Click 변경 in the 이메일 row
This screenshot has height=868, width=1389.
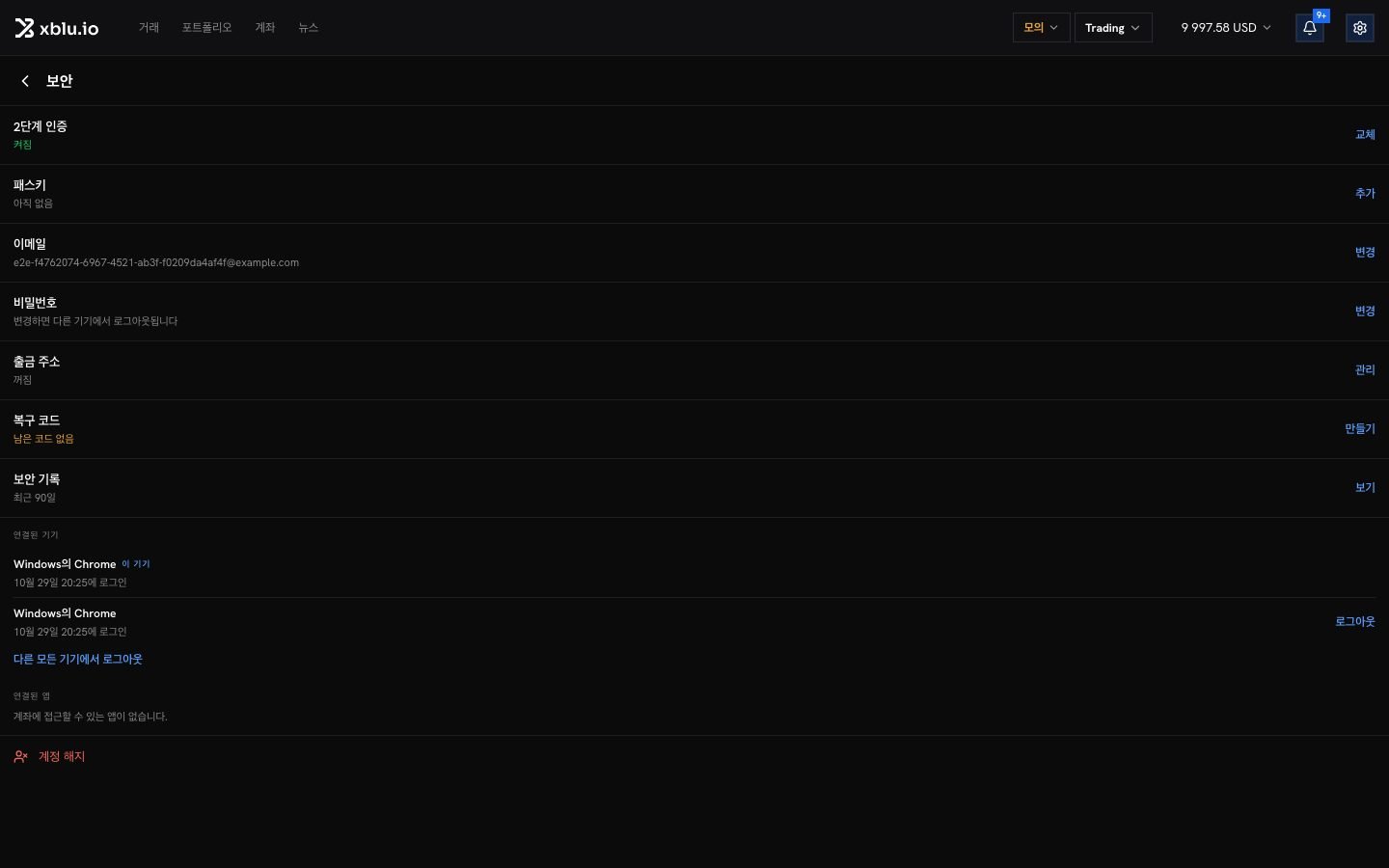pyautogui.click(x=1365, y=253)
